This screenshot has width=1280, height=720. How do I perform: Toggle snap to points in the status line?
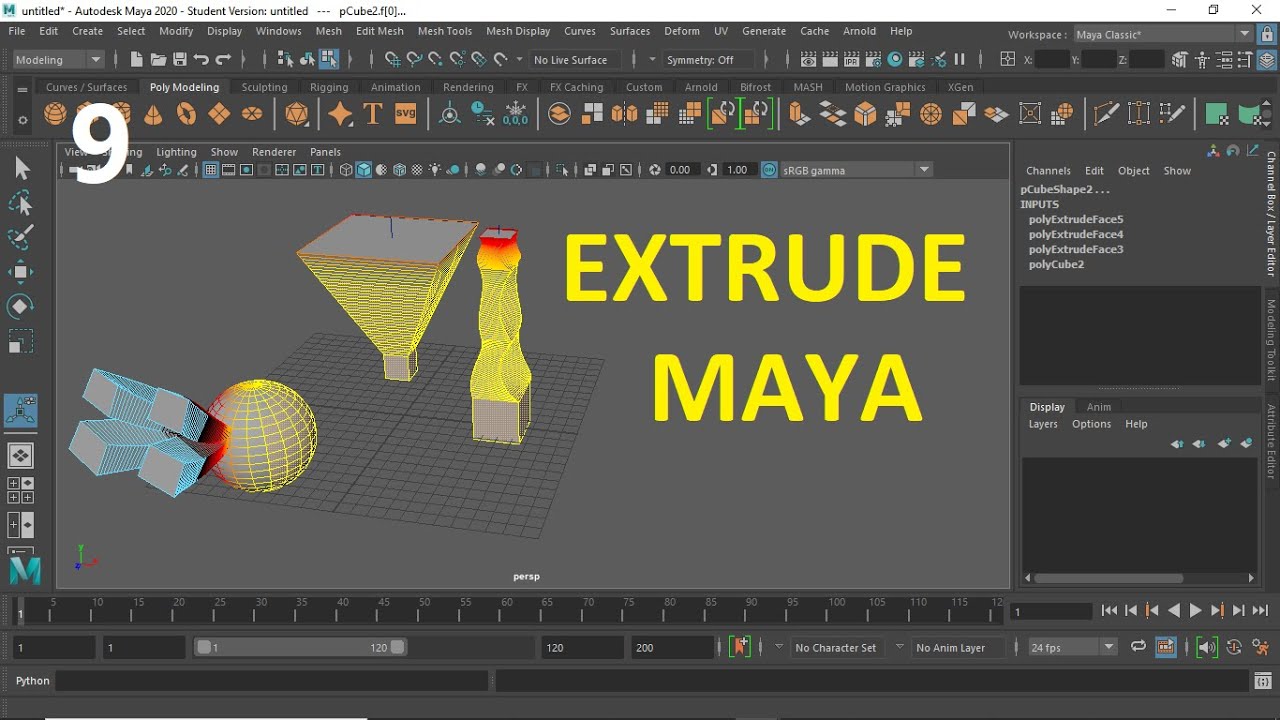(436, 60)
